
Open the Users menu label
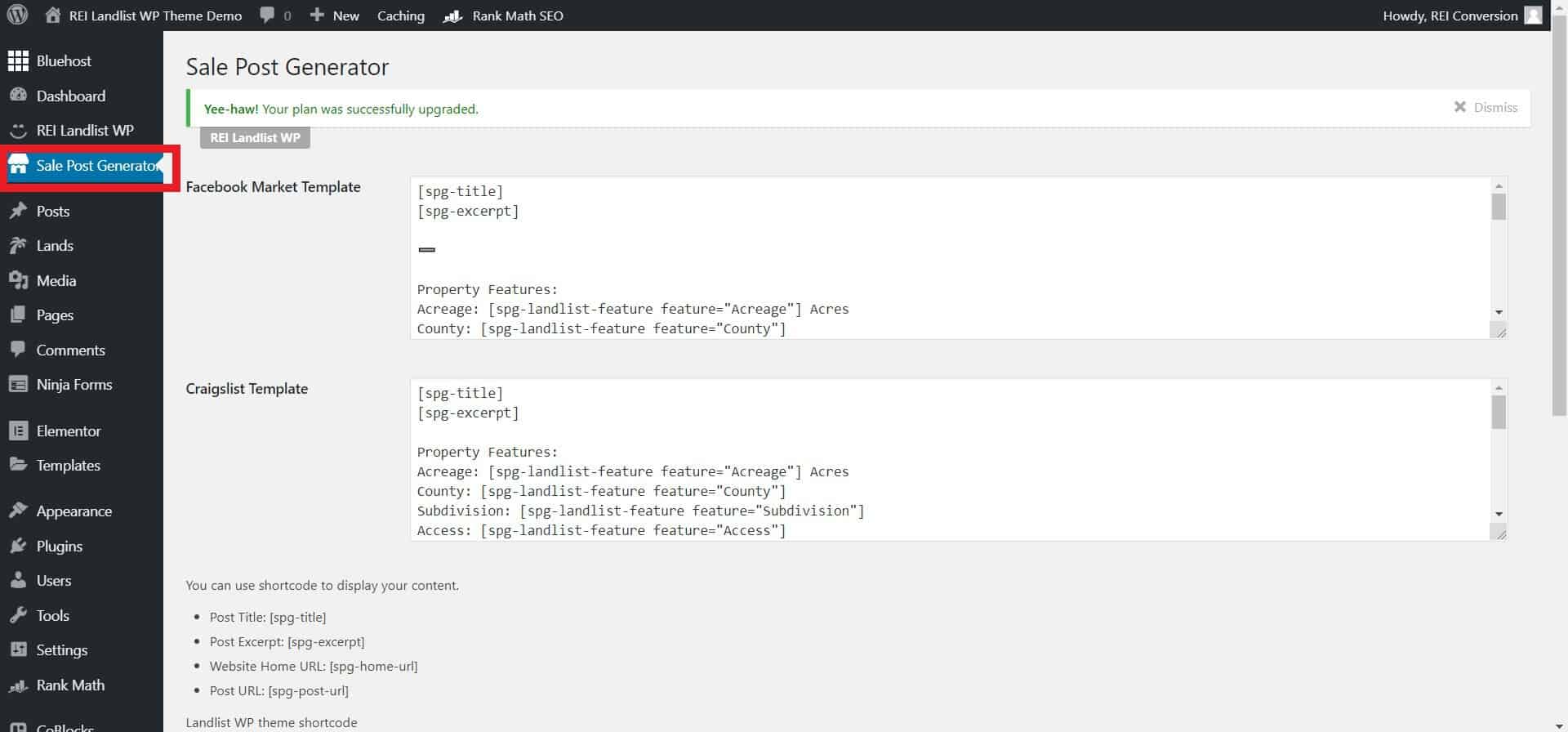54,581
